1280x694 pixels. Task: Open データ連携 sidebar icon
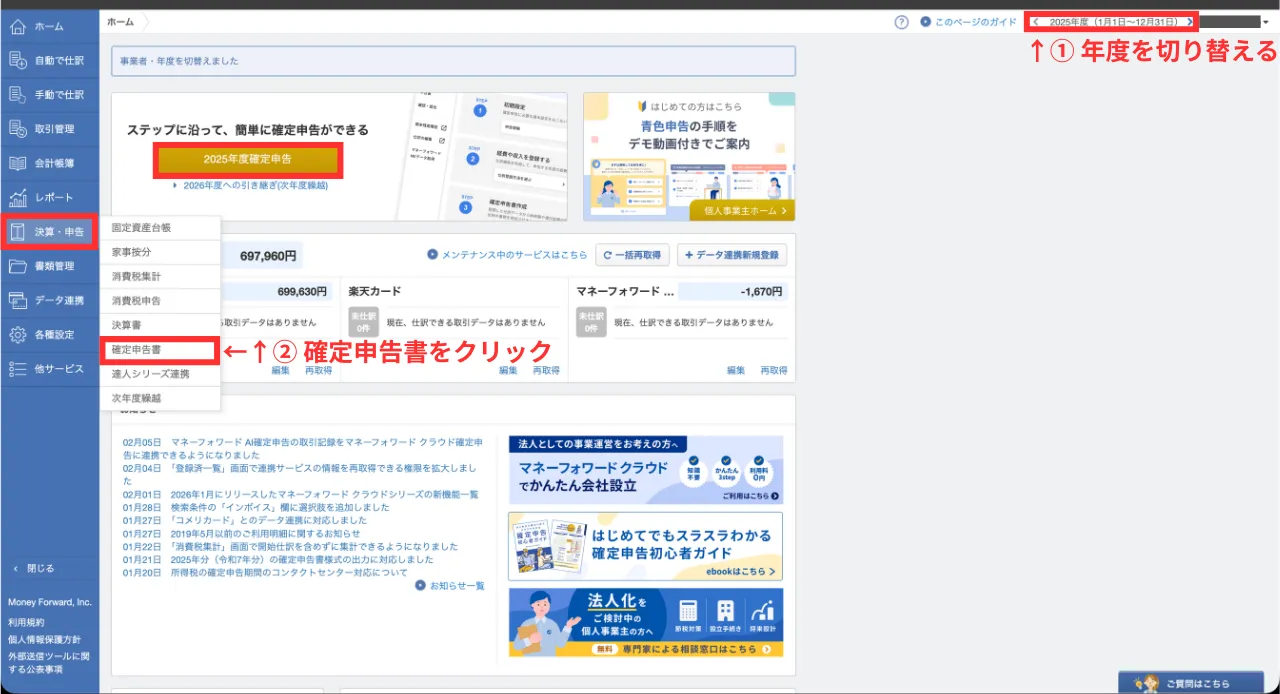17,300
